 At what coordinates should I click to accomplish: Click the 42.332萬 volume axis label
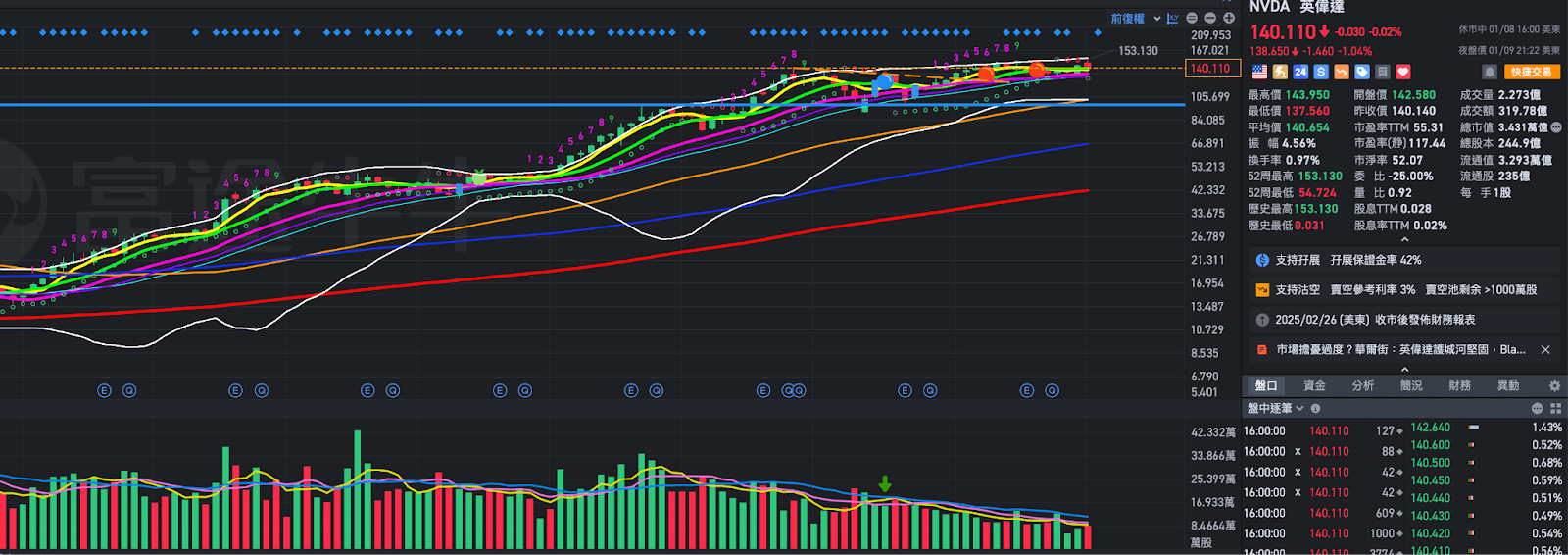(1213, 432)
